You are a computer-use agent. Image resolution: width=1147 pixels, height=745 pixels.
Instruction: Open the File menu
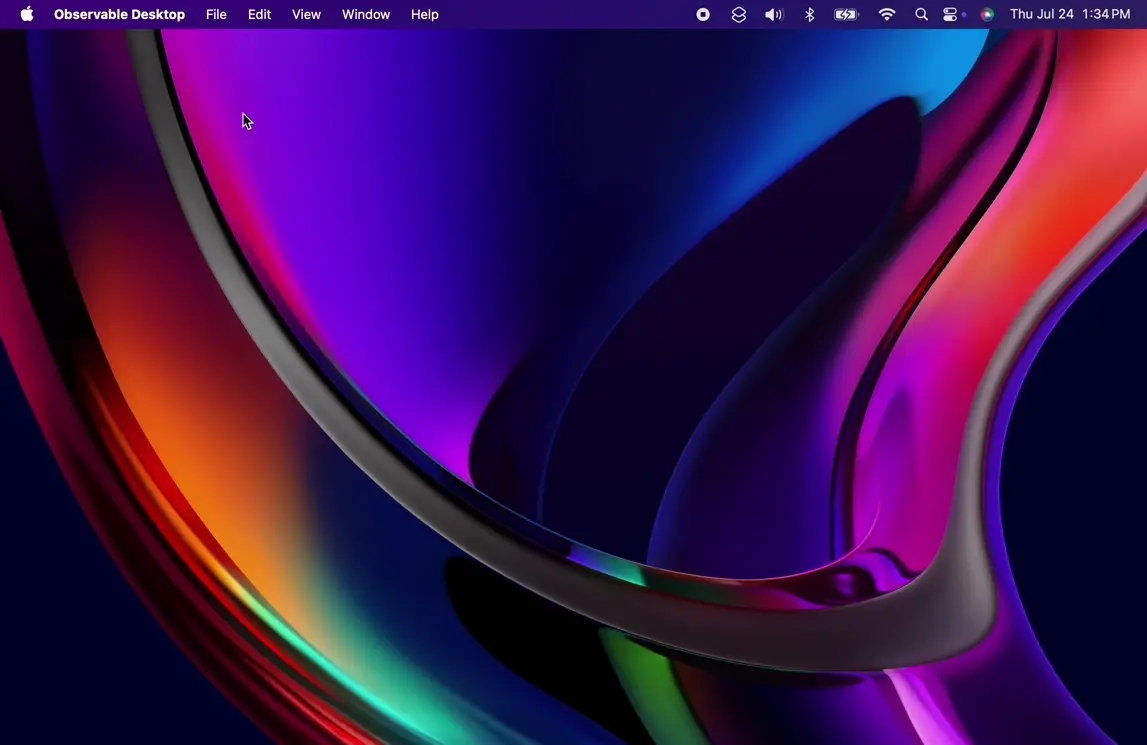click(x=216, y=14)
